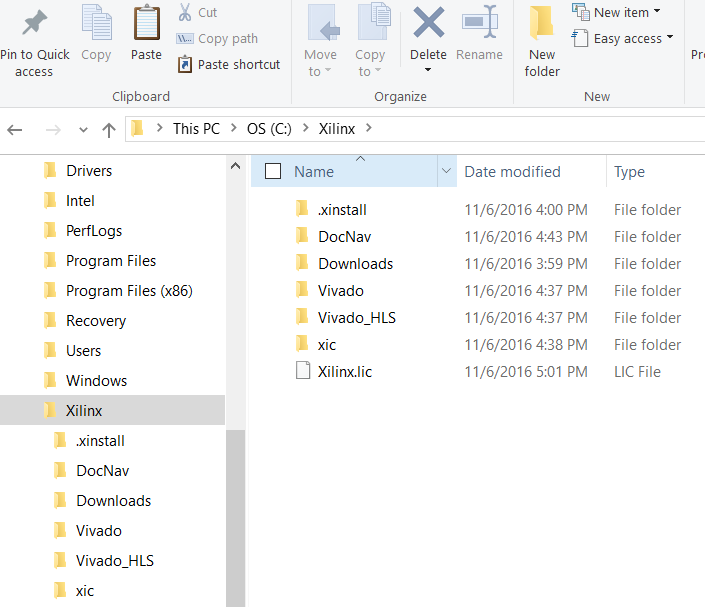705x607 pixels.
Task: Go forward with the right arrow
Action: pyautogui.click(x=53, y=130)
